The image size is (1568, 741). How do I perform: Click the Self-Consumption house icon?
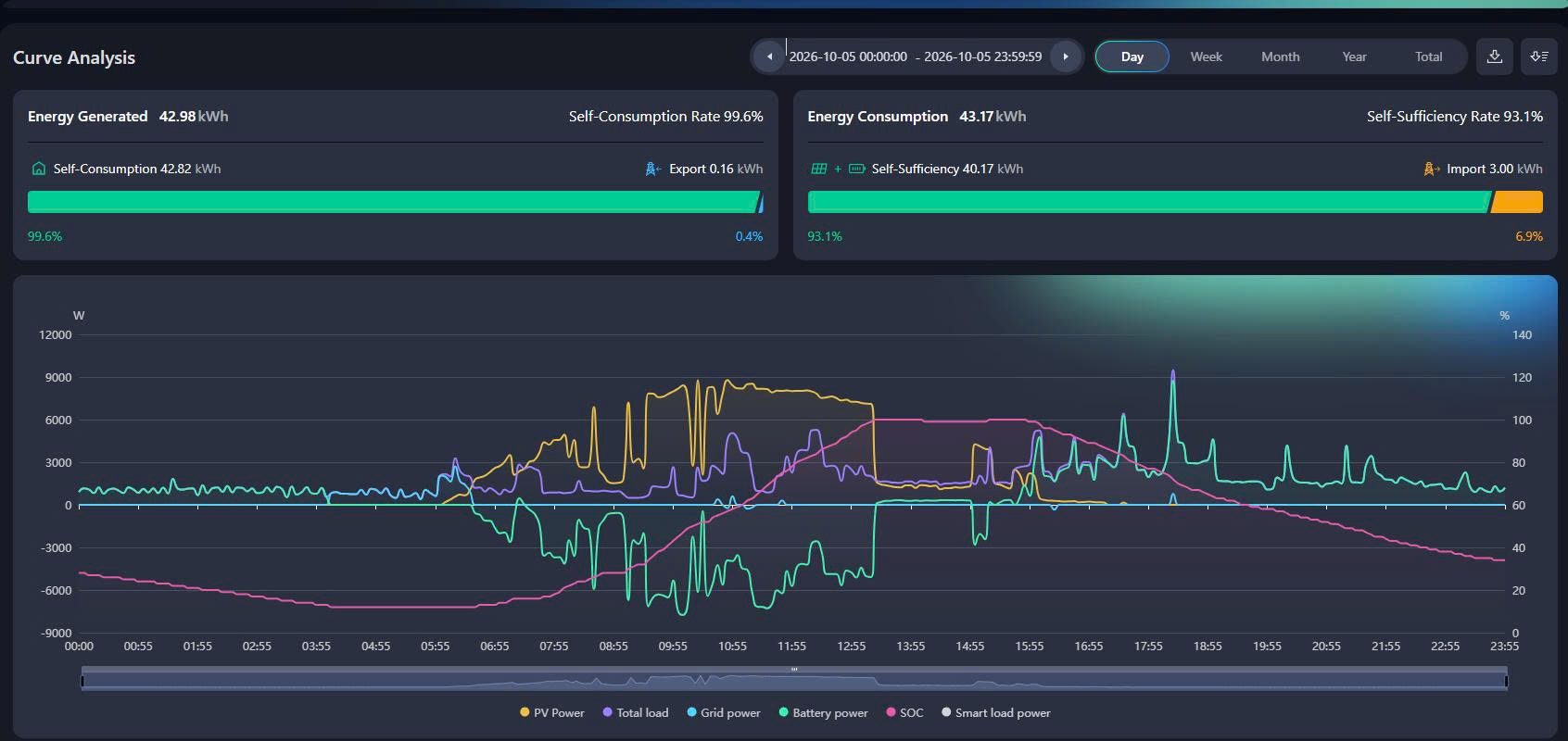click(39, 169)
